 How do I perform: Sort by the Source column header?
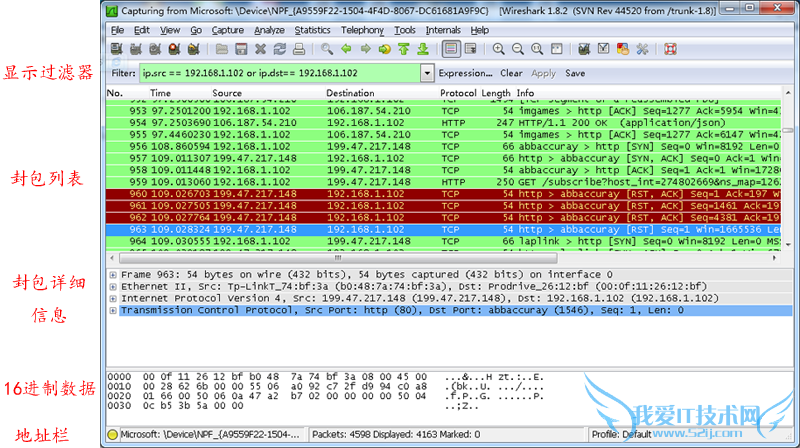click(227, 93)
